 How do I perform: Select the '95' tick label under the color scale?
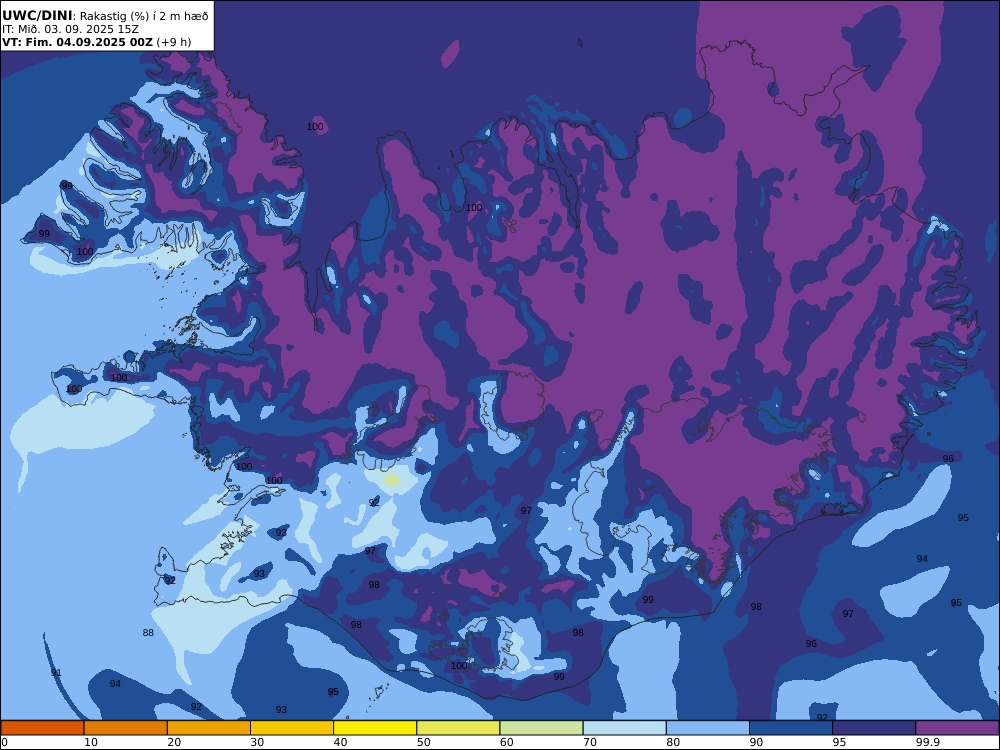point(839,742)
